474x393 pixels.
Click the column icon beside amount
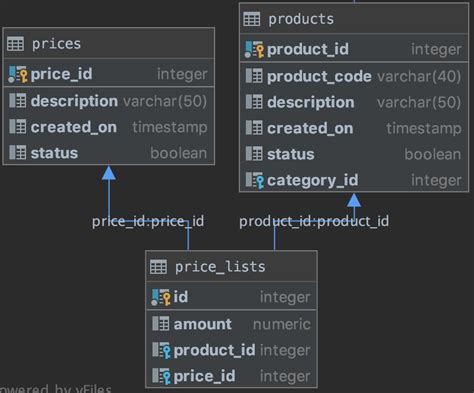pyautogui.click(x=161, y=324)
